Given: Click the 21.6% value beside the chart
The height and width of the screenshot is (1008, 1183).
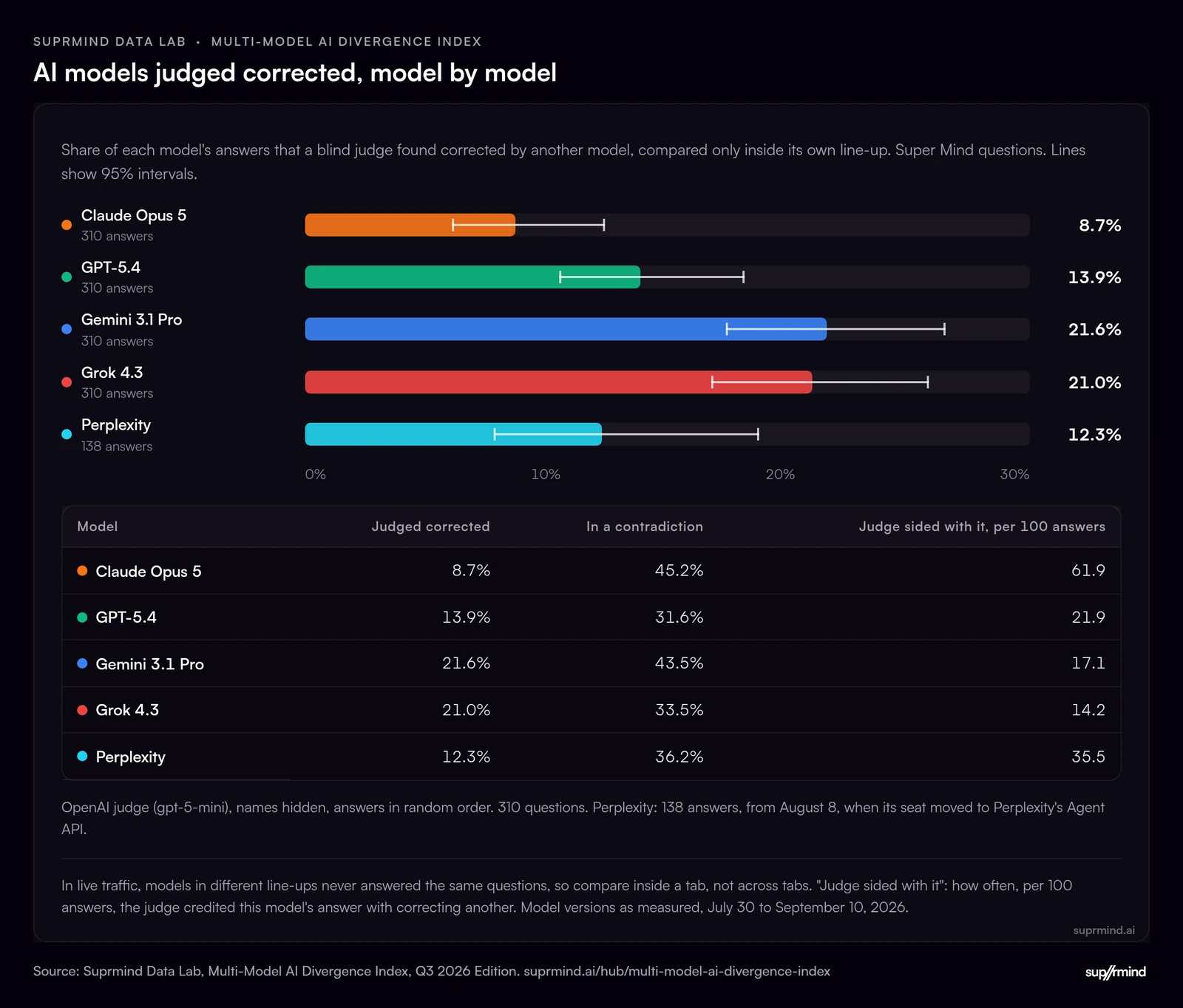Looking at the screenshot, I should tap(1094, 330).
